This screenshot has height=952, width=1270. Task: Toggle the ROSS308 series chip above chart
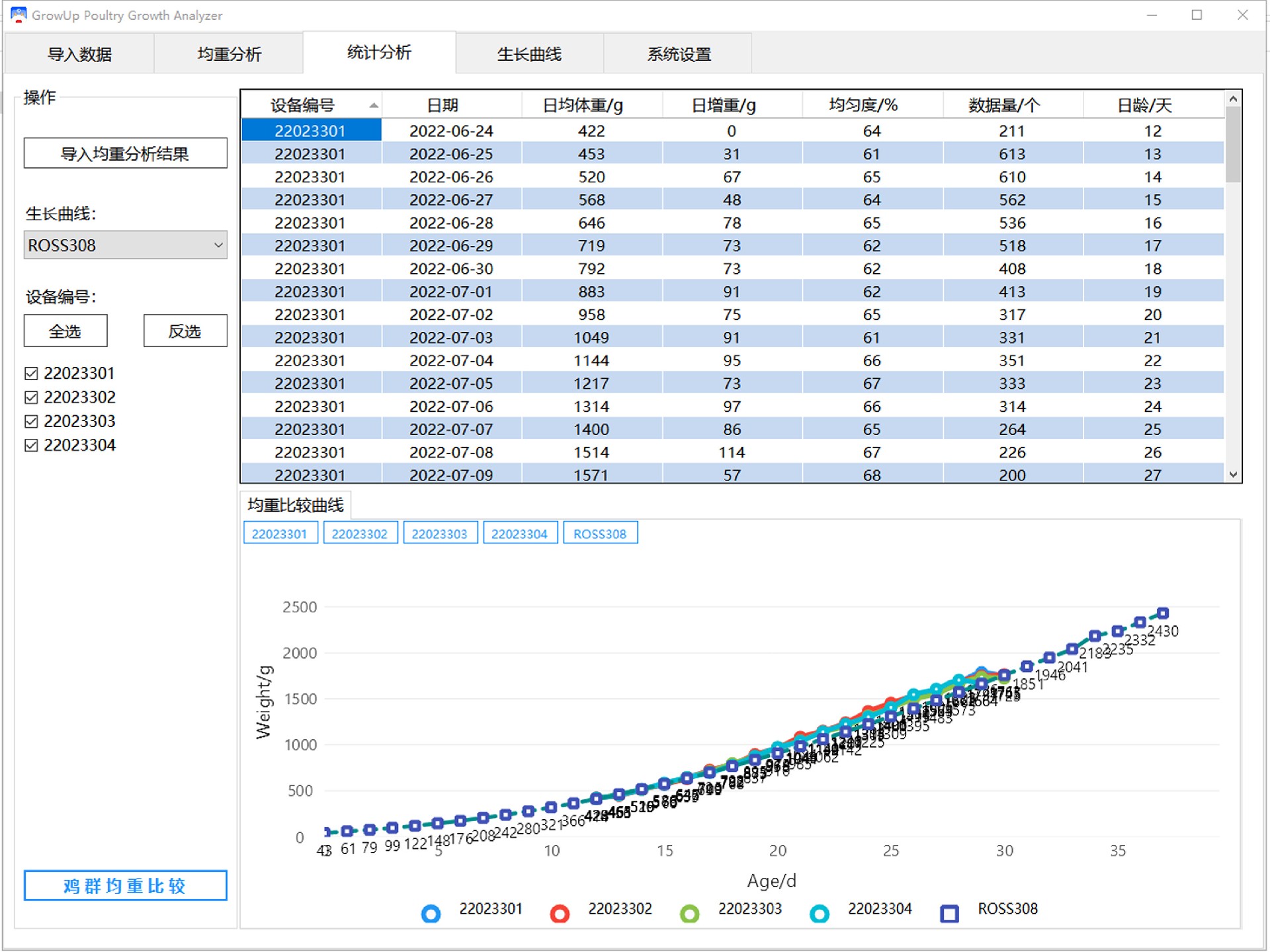coord(599,534)
